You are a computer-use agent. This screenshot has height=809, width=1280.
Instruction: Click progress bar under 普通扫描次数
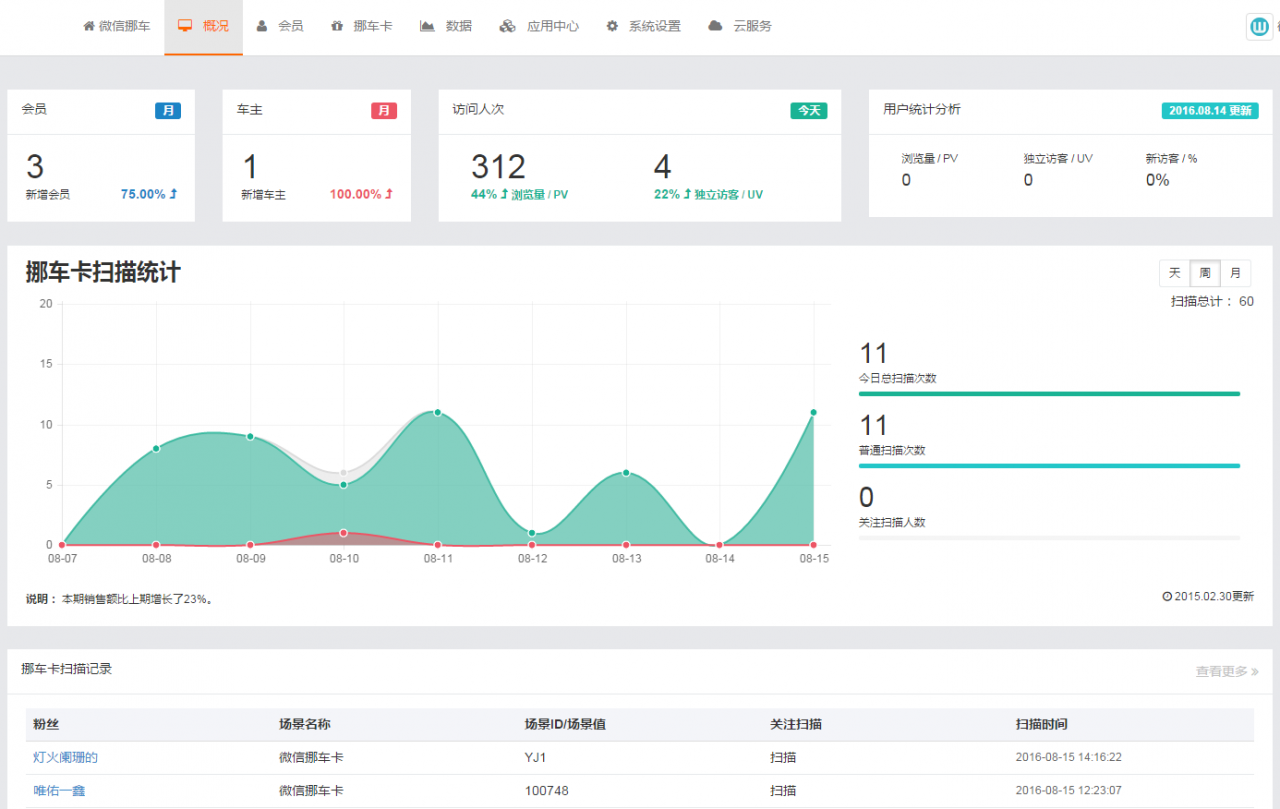1049,465
